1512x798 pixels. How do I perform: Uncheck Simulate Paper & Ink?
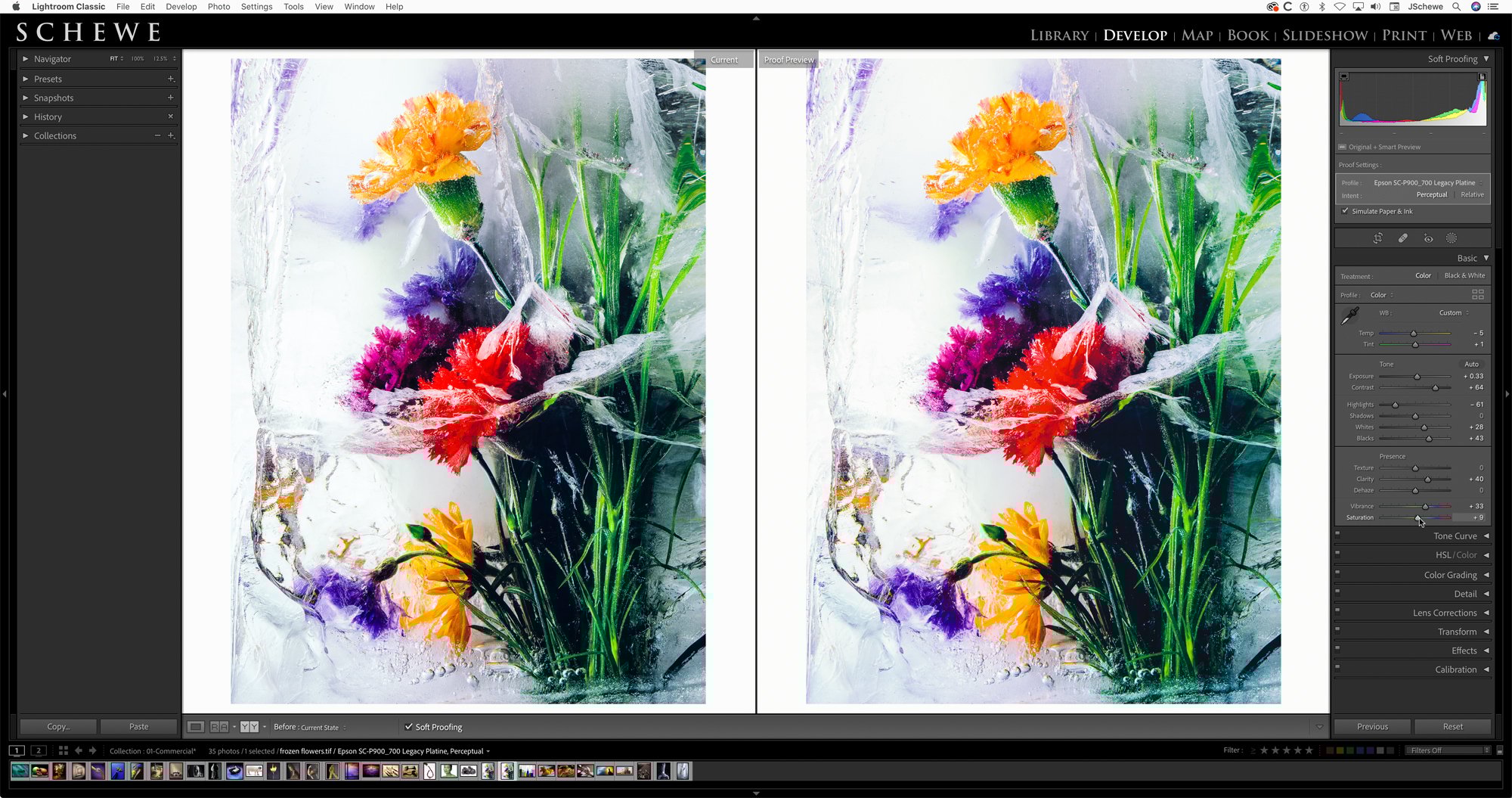1345,211
